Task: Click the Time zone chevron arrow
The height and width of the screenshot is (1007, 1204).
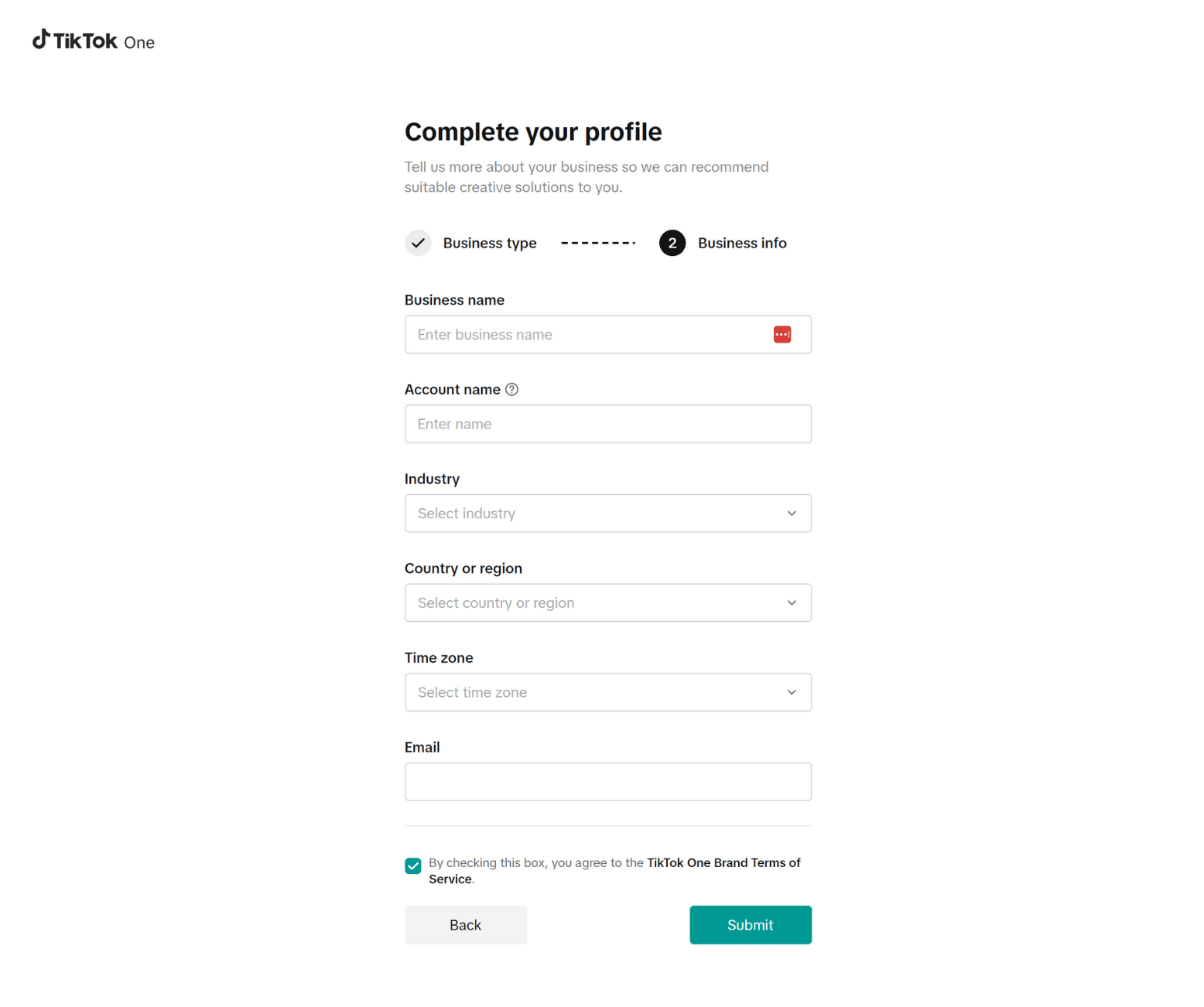Action: click(x=791, y=692)
